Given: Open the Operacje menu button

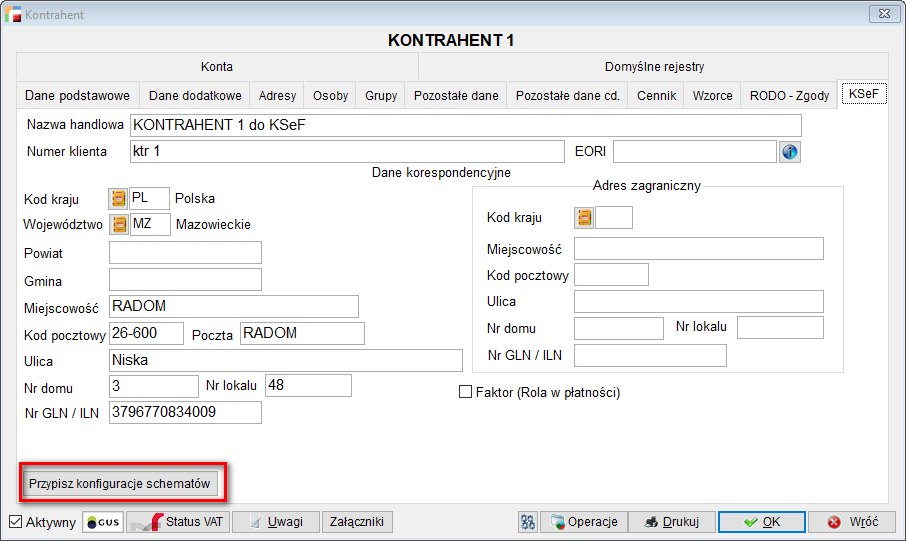Looking at the screenshot, I should point(586,522).
